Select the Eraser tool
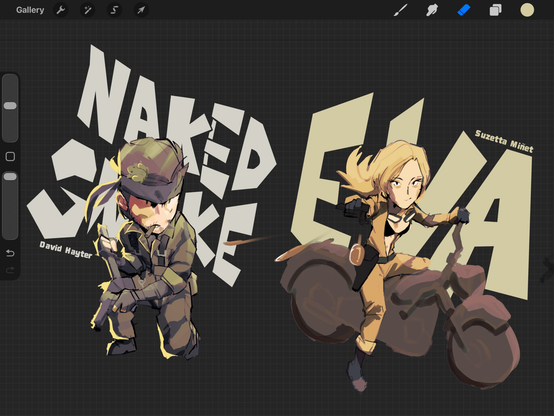 tap(464, 10)
